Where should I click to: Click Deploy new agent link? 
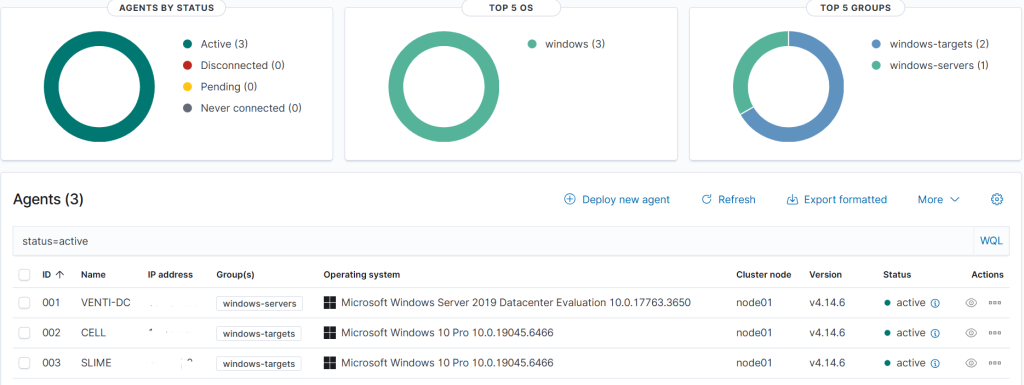click(626, 200)
